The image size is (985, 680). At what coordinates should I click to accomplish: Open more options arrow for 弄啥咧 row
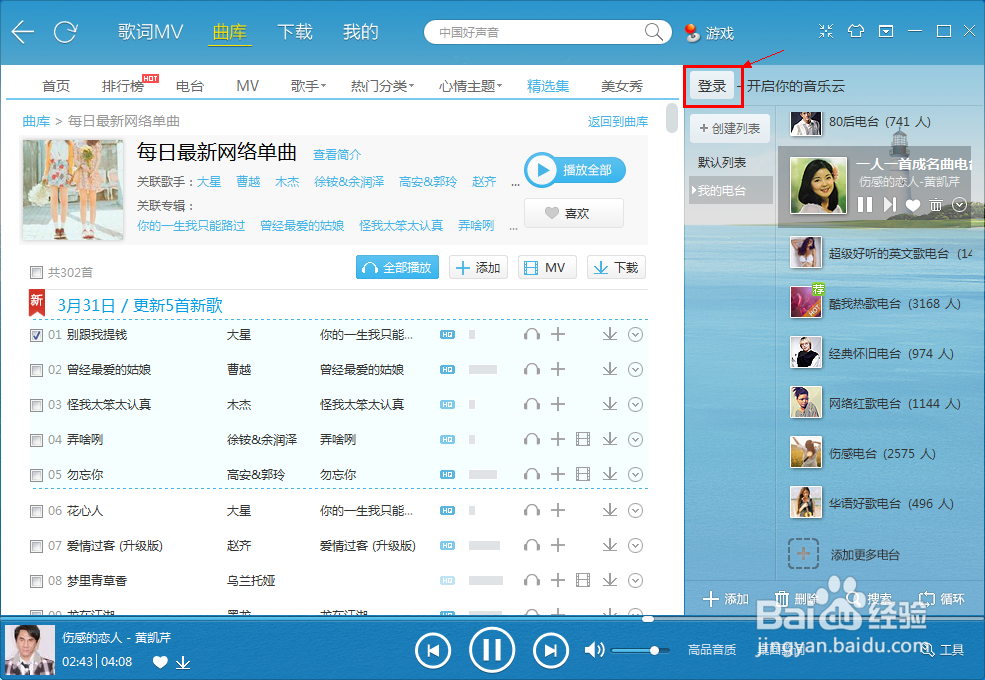(636, 439)
